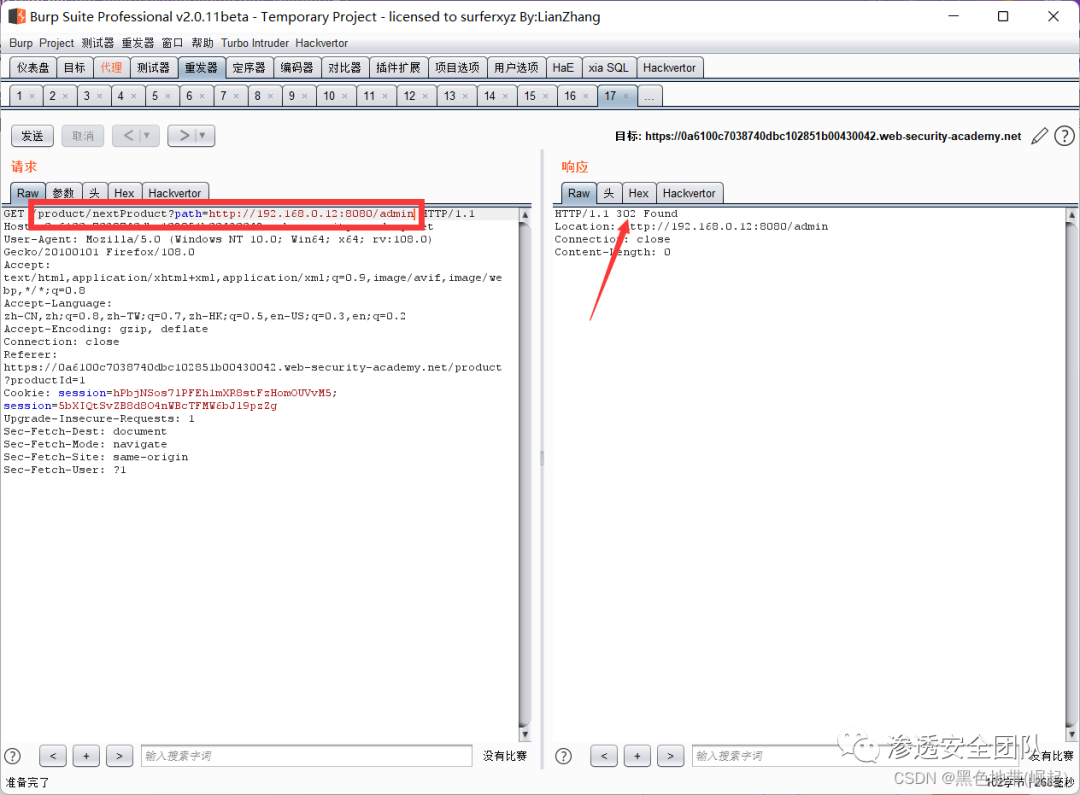This screenshot has height=795, width=1080.
Task: Switch to the HaE tab
Action: pyautogui.click(x=563, y=68)
